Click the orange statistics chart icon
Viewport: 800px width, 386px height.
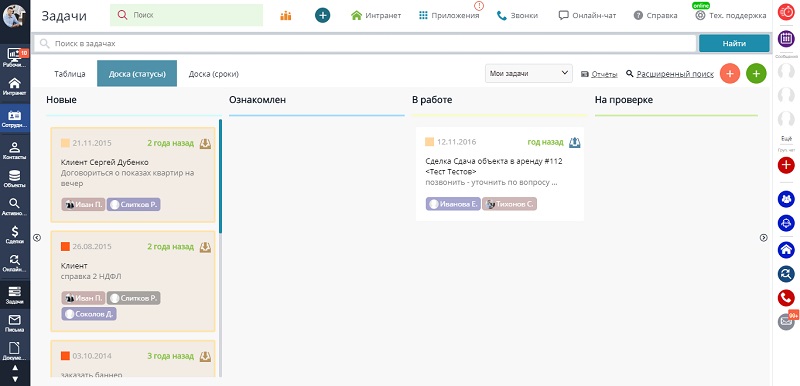[286, 16]
